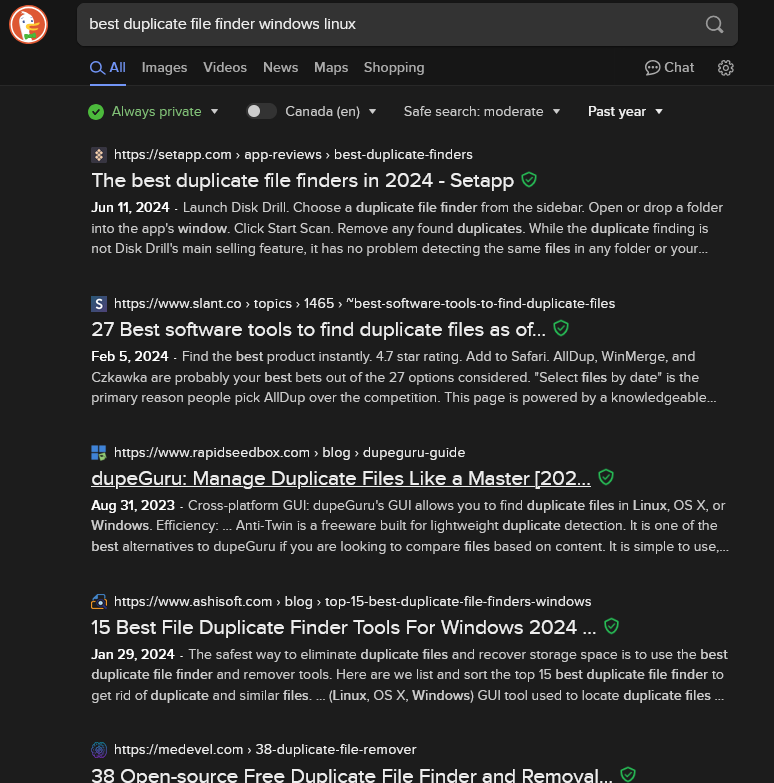Image resolution: width=774 pixels, height=783 pixels.
Task: Open the Canada (en) region dropdown
Action: point(331,111)
